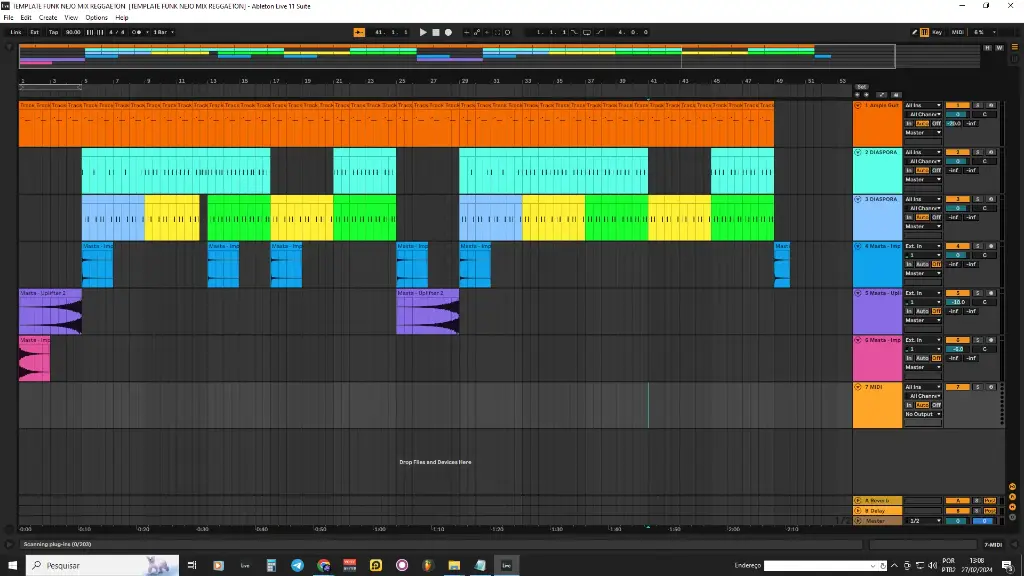This screenshot has height=576, width=1024.
Task: Set track 4 monitor to Auto
Action: [922, 264]
